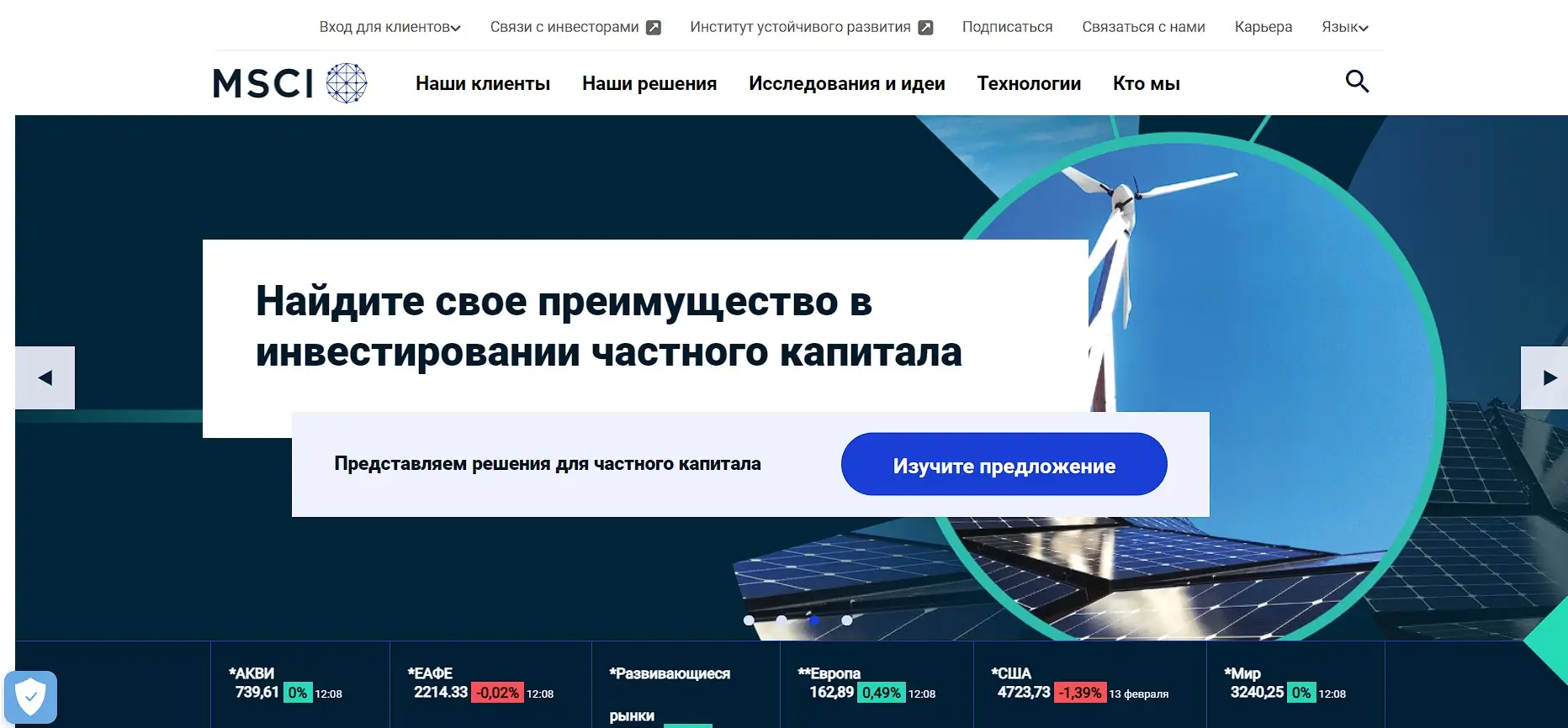Click the -1,39% change badge
1568x728 pixels.
click(1080, 693)
